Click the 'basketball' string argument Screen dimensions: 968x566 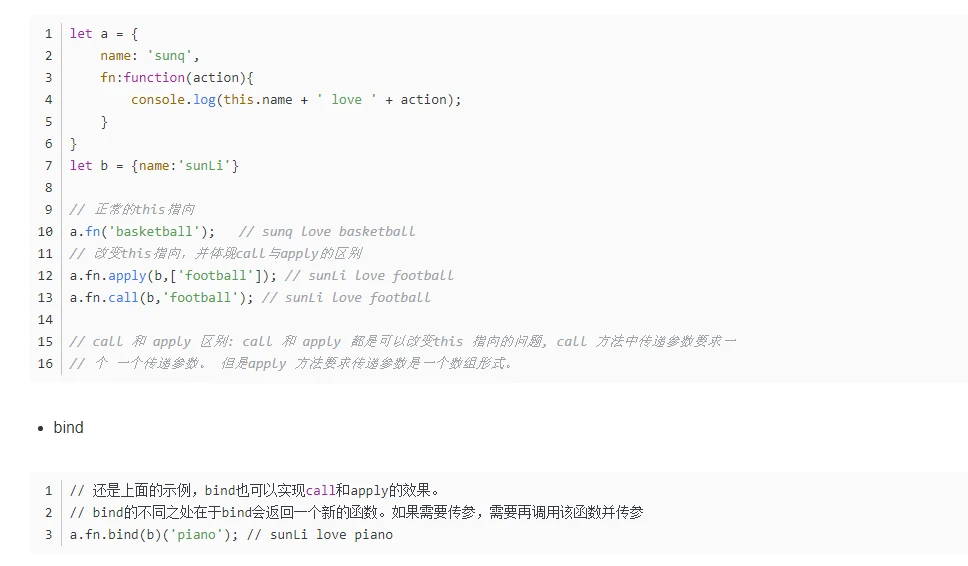(157, 232)
